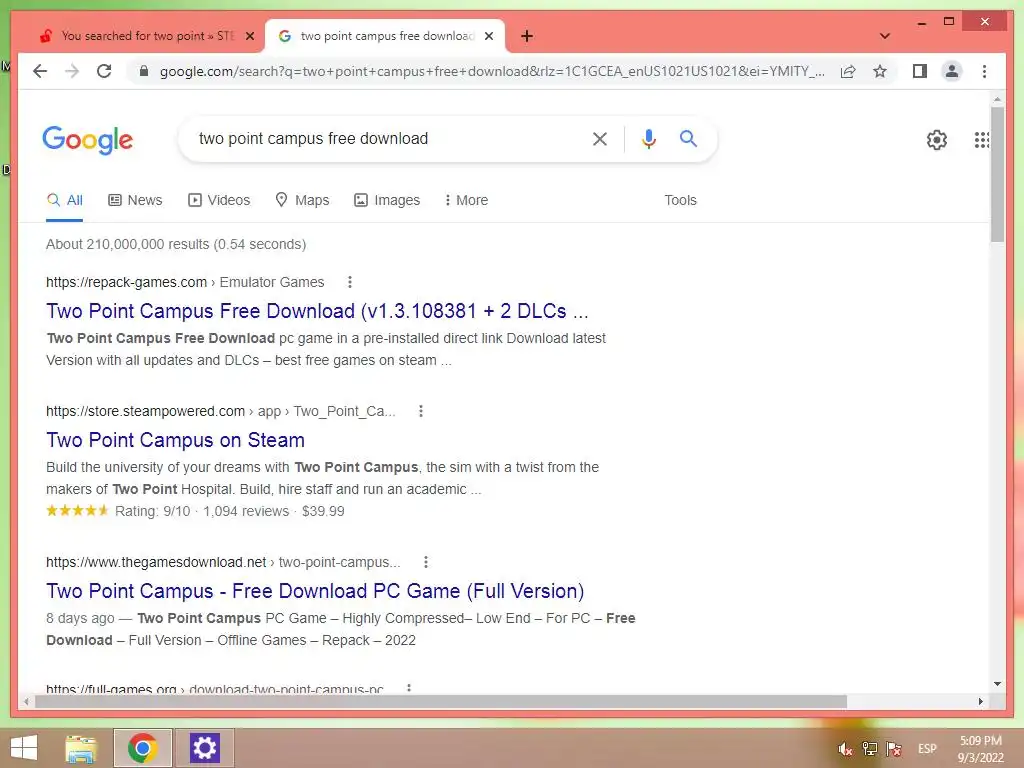1024x768 pixels.
Task: Click the muted volume tray icon
Action: pos(845,748)
